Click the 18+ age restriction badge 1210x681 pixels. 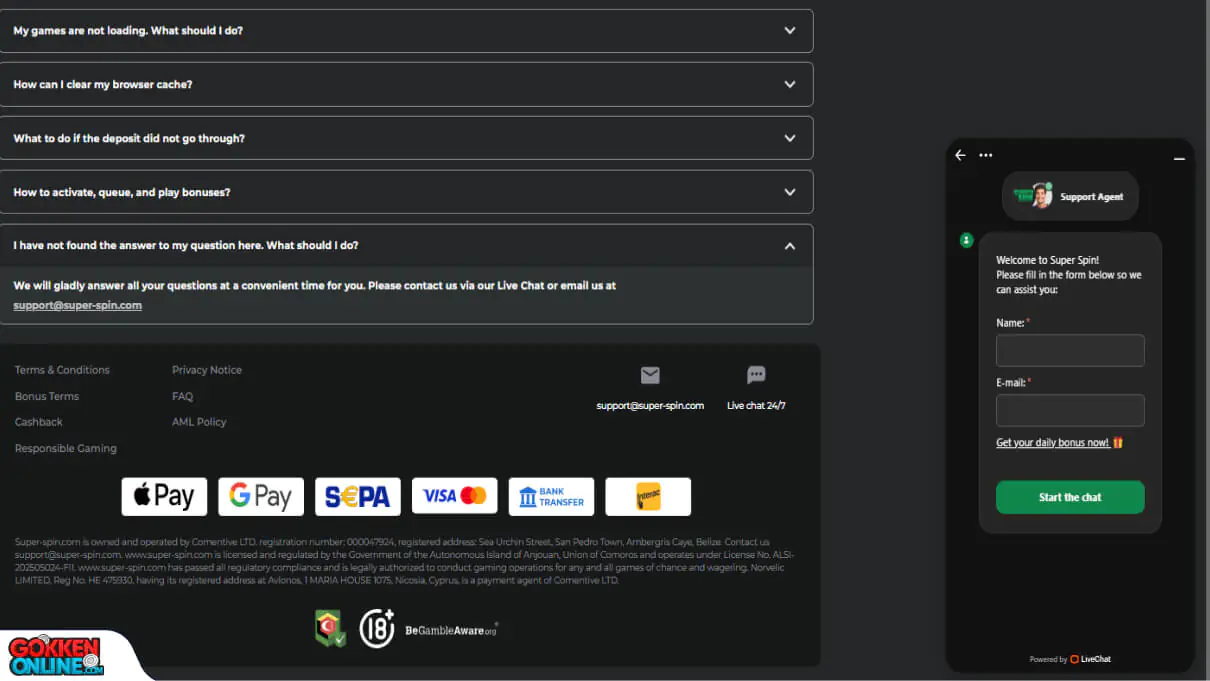click(377, 628)
